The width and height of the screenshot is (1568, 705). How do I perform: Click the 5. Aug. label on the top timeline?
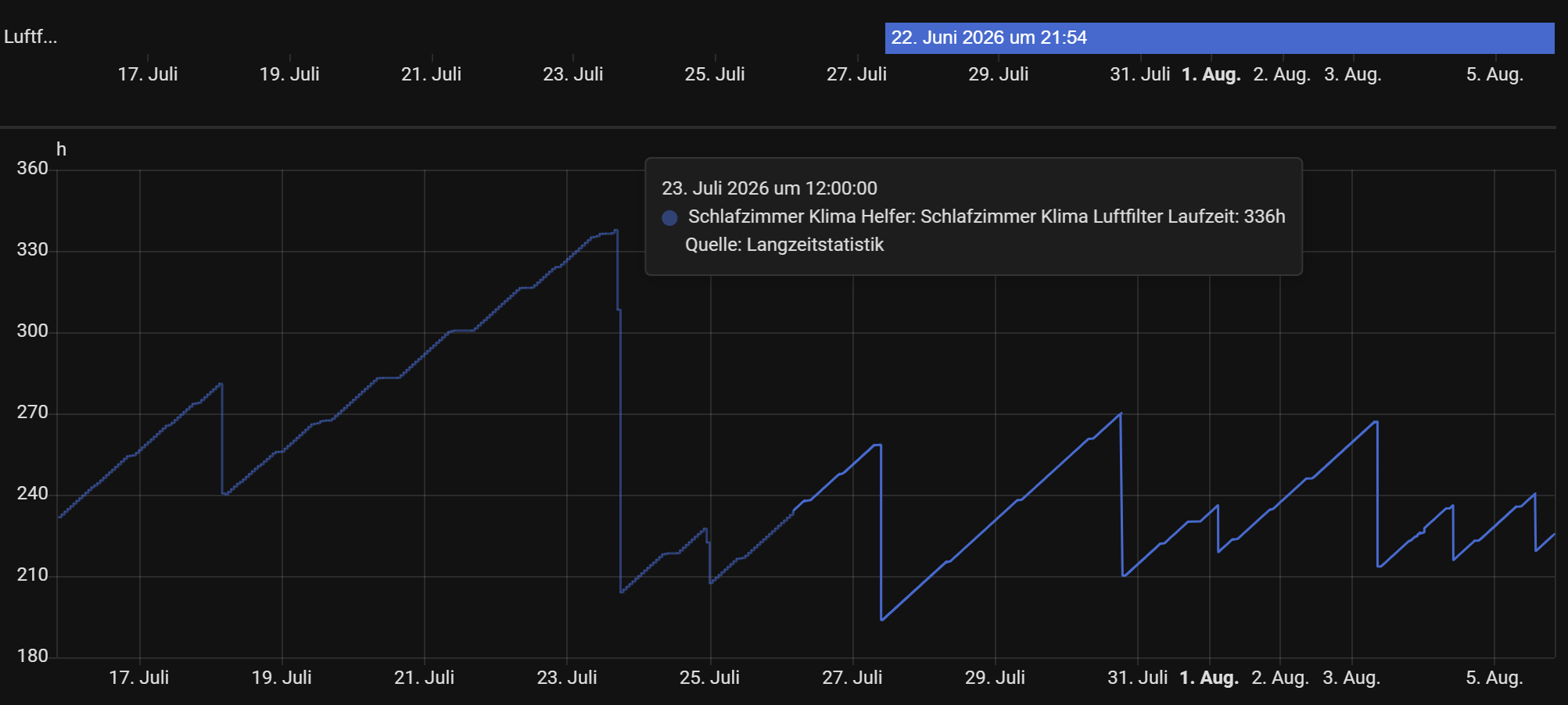pyautogui.click(x=1494, y=74)
